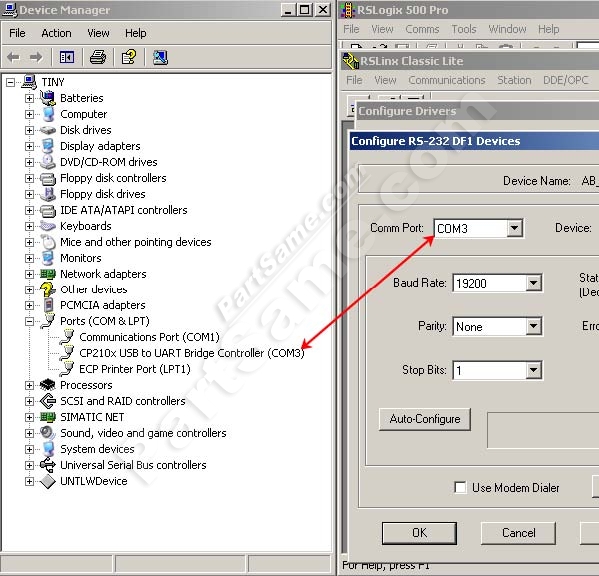Select the Disk drives icon
Image resolution: width=599 pixels, height=576 pixels.
48,130
